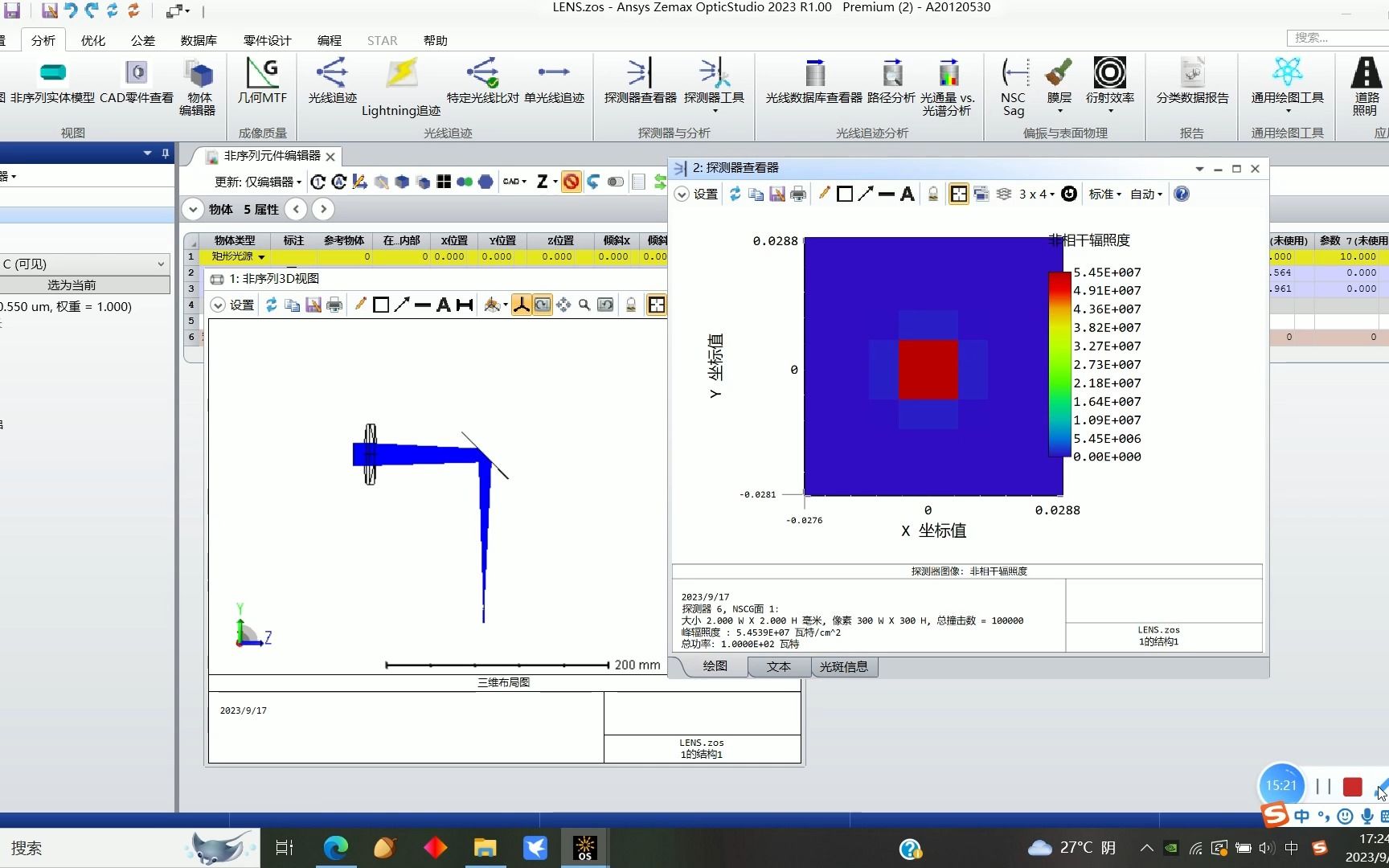The height and width of the screenshot is (868, 1389).
Task: Click the 选为当前 button
Action: (x=84, y=285)
